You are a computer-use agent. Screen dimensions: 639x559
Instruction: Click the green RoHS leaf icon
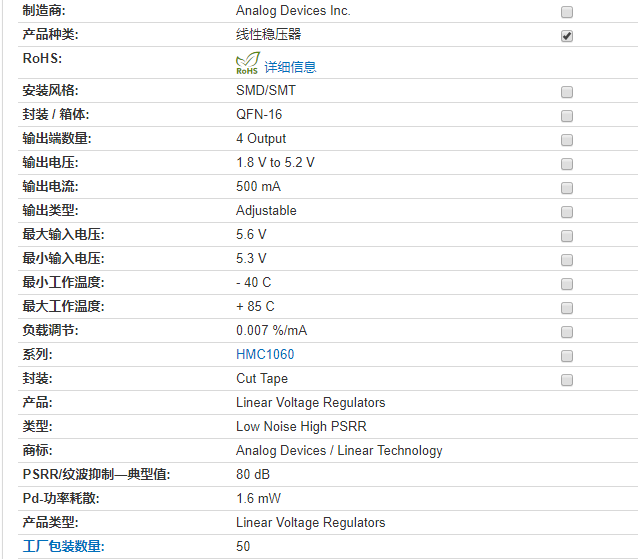(248, 63)
